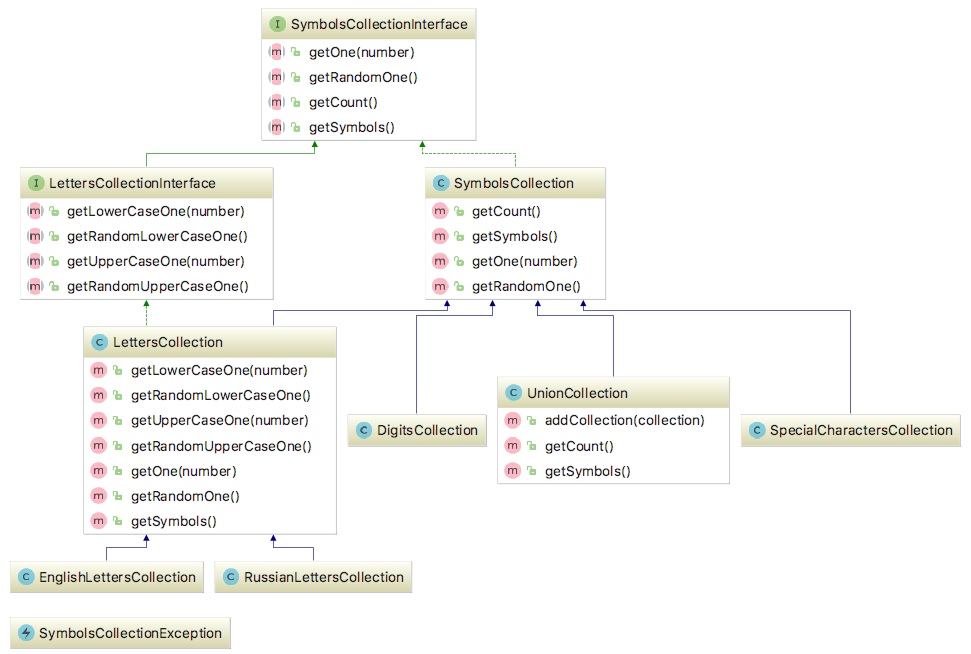Click the SpecialCharactersCollection node label
This screenshot has height=654, width=971.
[x=860, y=430]
